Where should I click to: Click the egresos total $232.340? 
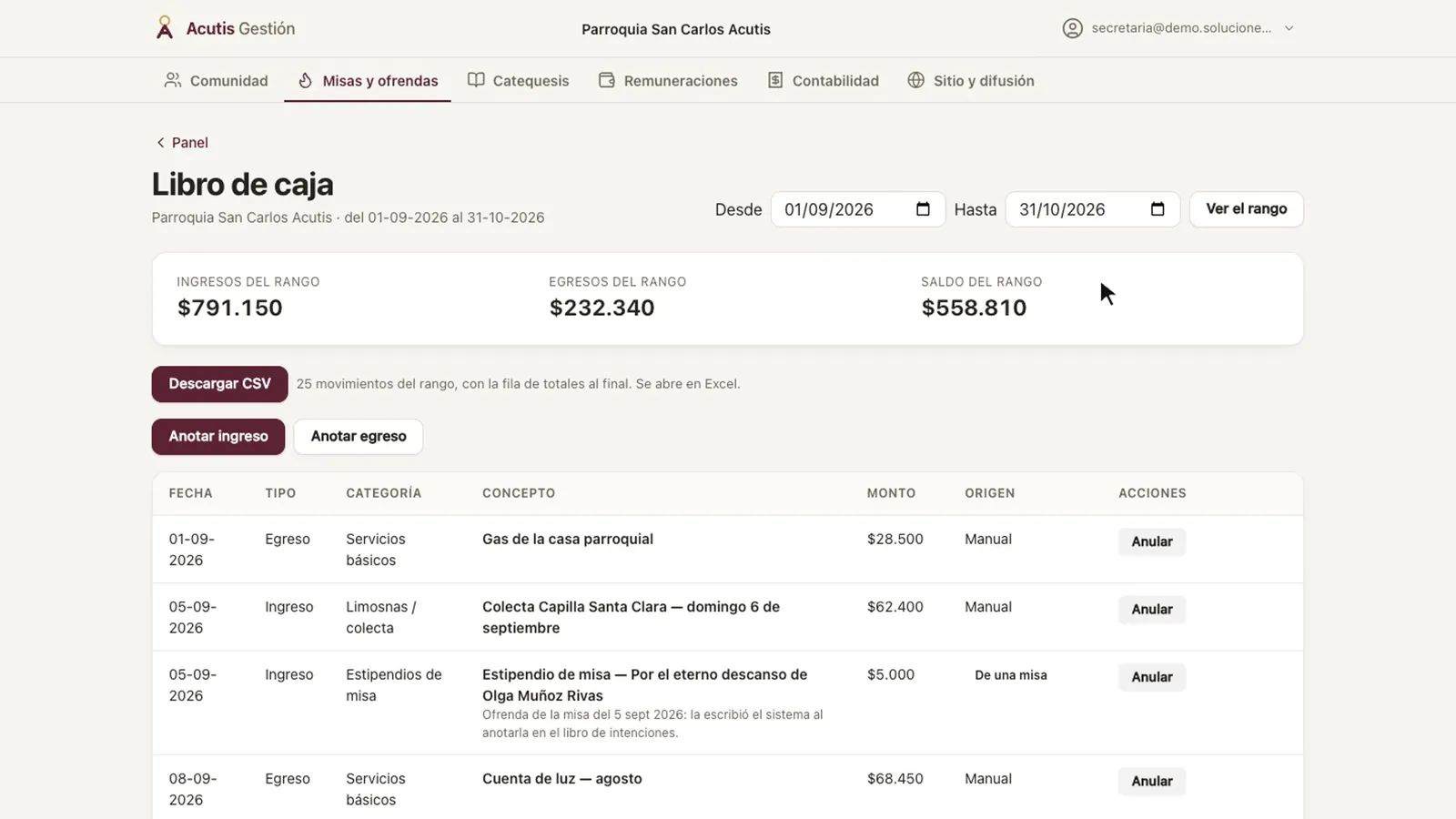pyautogui.click(x=602, y=308)
